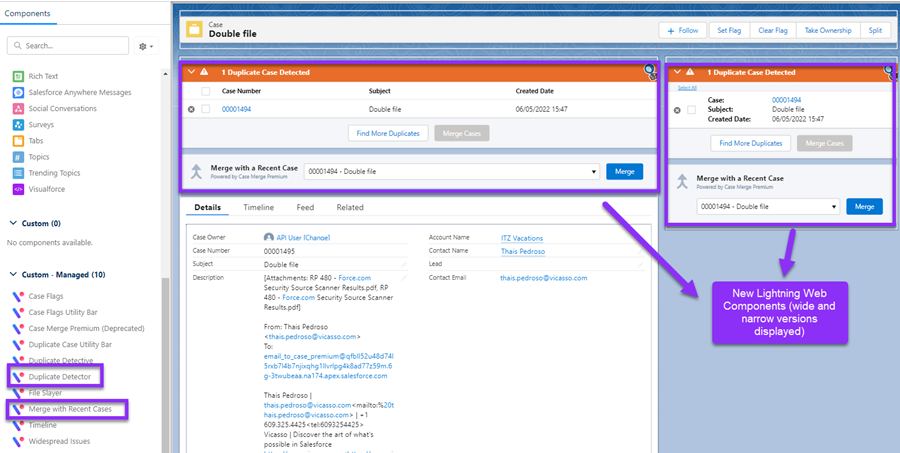900x453 pixels.
Task: Click the Rich Text component icon
Action: click(x=18, y=76)
